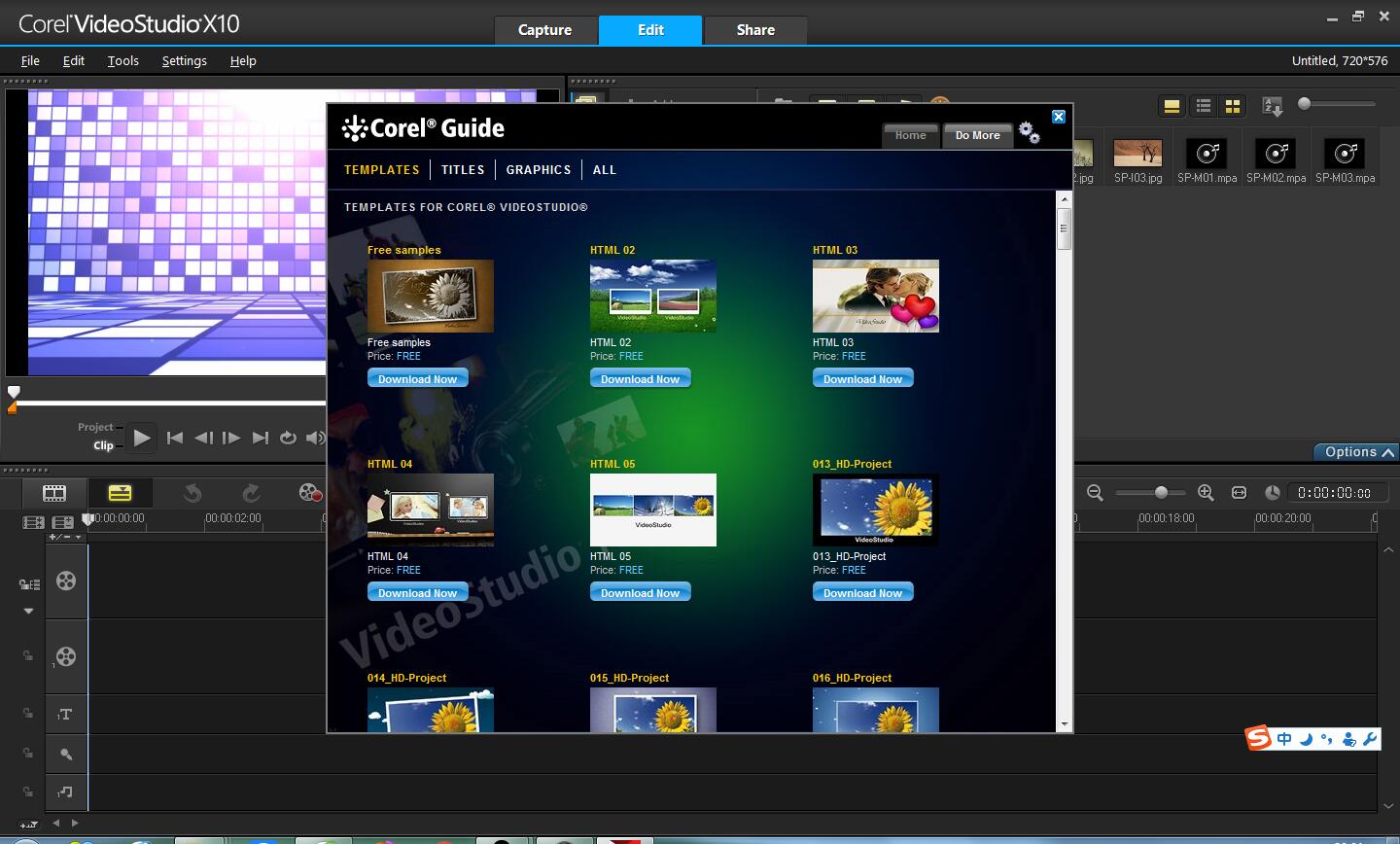Toggle lock on Voice track
Screen dimensions: 1400x844
coord(28,753)
